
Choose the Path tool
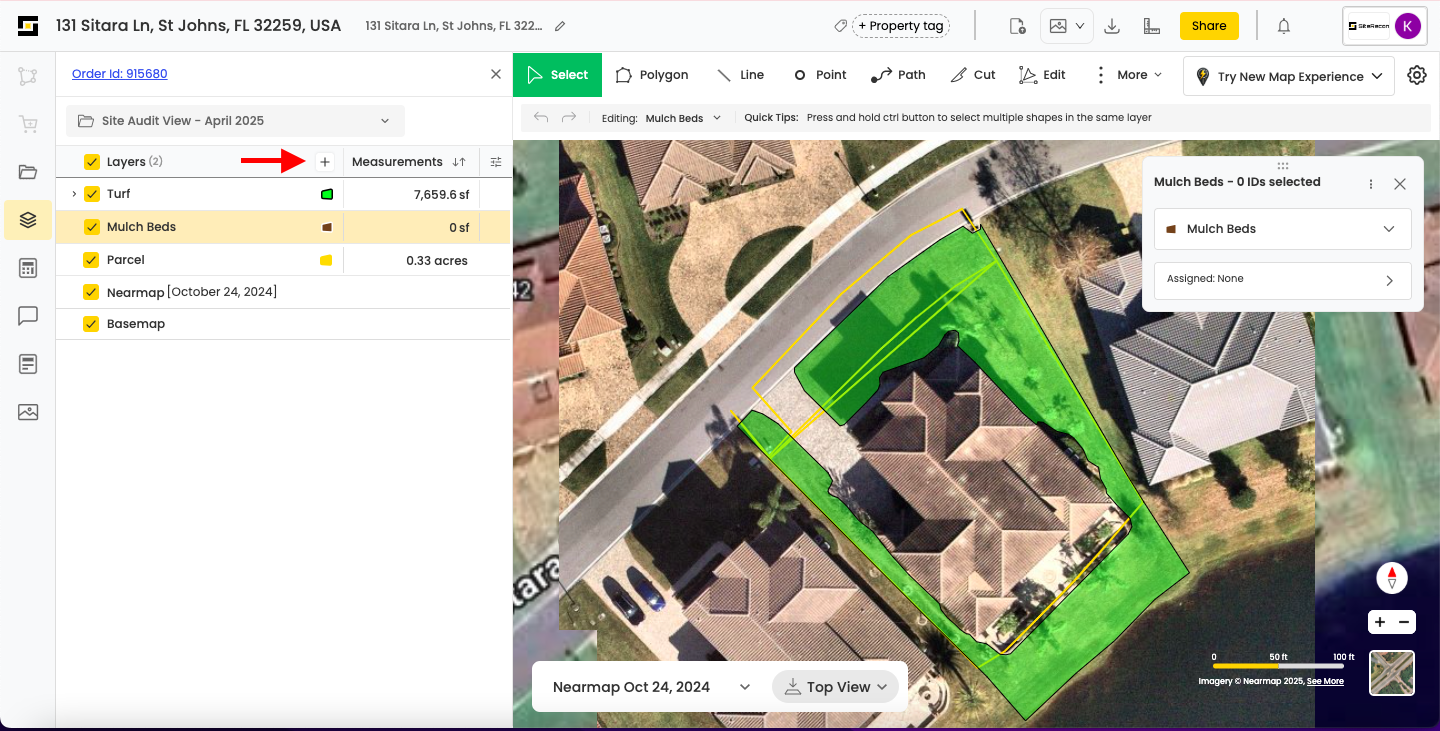pos(898,75)
